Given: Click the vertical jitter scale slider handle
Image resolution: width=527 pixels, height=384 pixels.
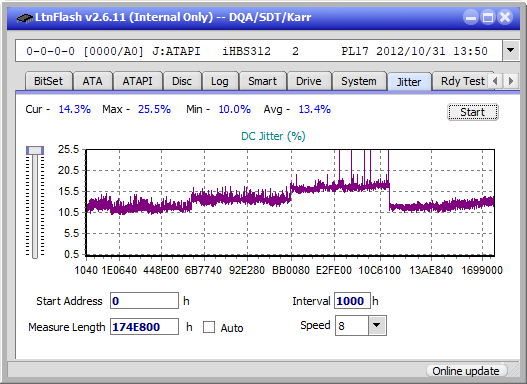Looking at the screenshot, I should point(35,150).
